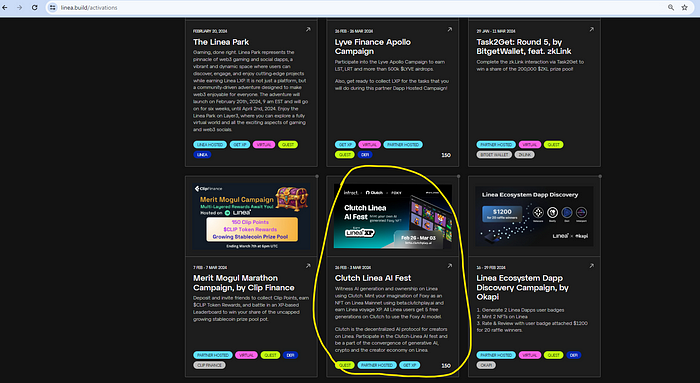Viewport: 700px width, 383px height.
Task: Reload the linea.build page
Action: 34,8
